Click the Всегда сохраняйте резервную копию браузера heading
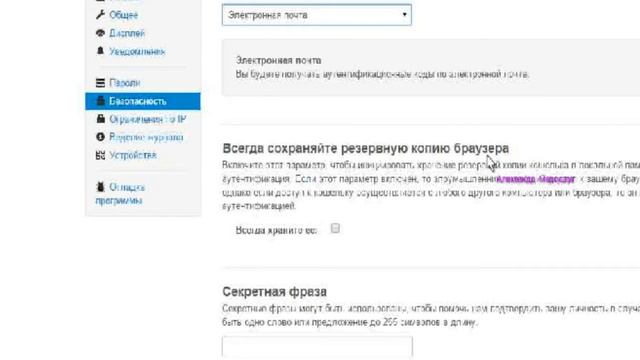 coord(365,149)
